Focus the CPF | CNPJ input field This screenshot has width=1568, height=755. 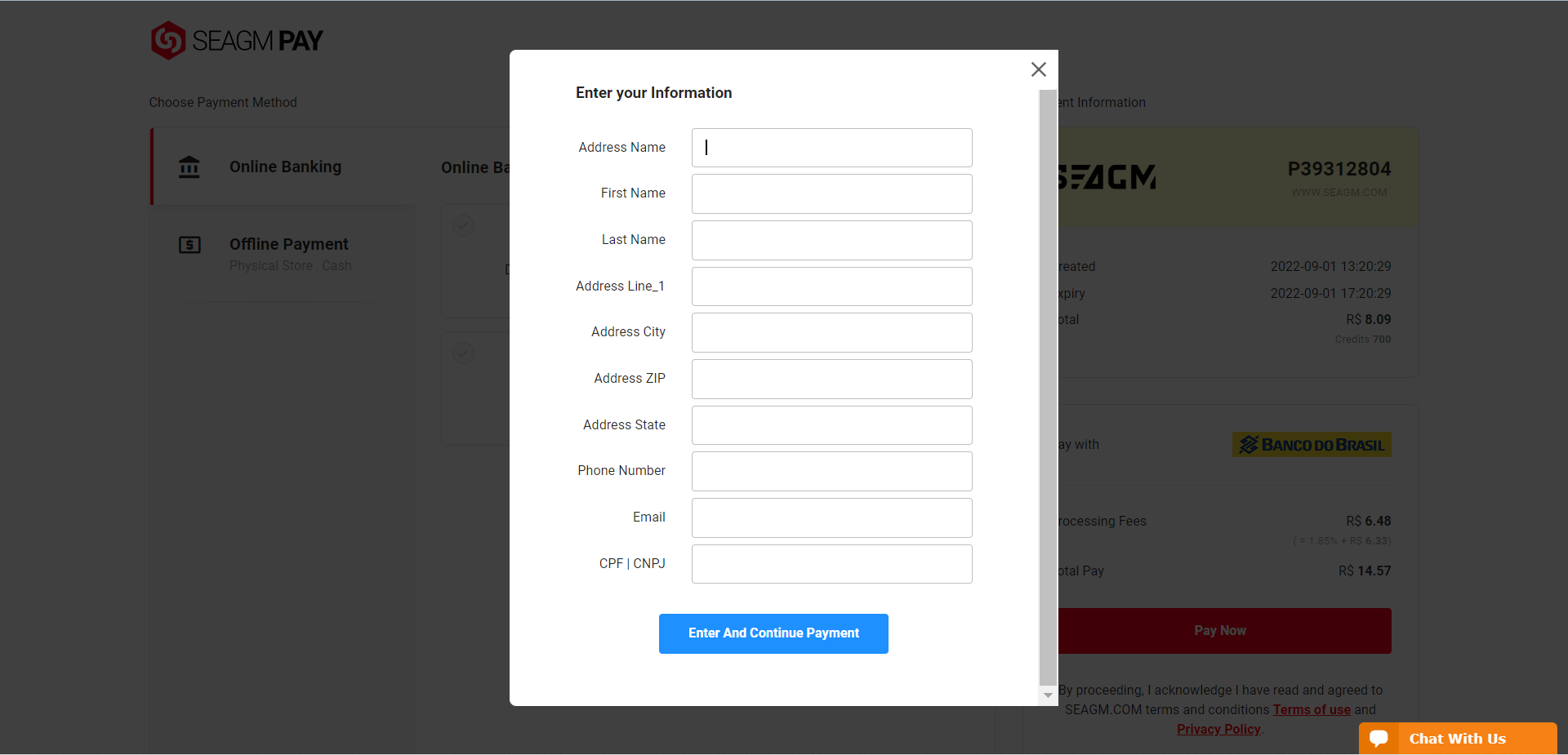[x=831, y=564]
